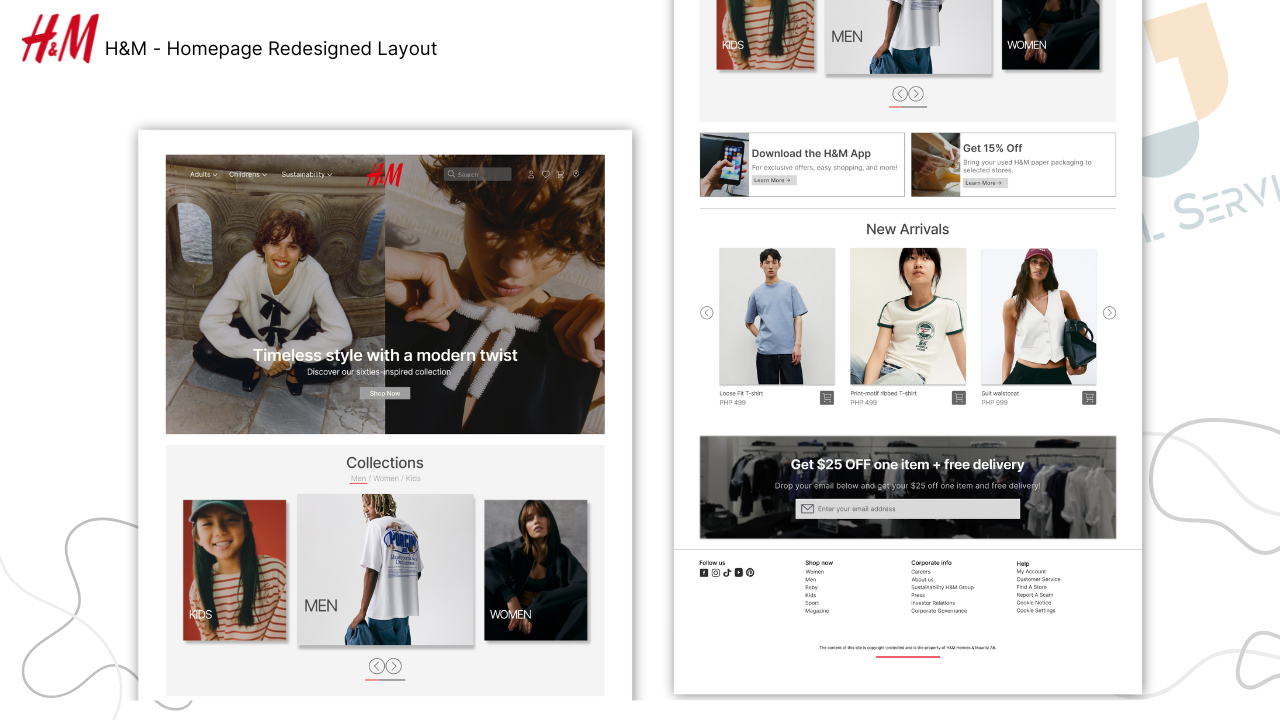Open the wishlist heart icon
The width and height of the screenshot is (1280, 720).
tap(546, 174)
